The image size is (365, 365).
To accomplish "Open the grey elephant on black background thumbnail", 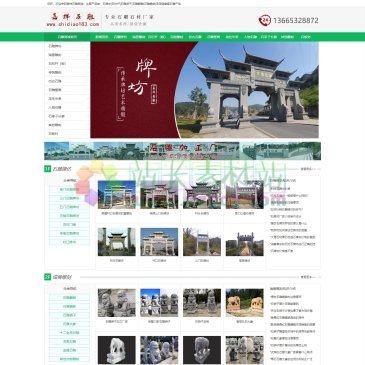I will pos(202,350).
